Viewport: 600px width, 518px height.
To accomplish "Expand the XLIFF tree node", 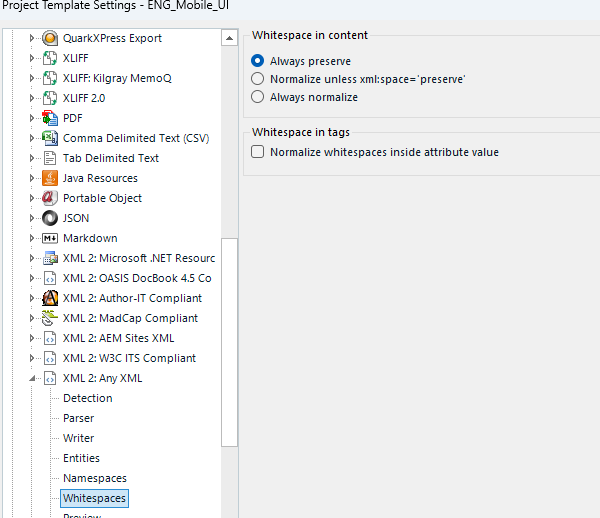I will (32, 58).
